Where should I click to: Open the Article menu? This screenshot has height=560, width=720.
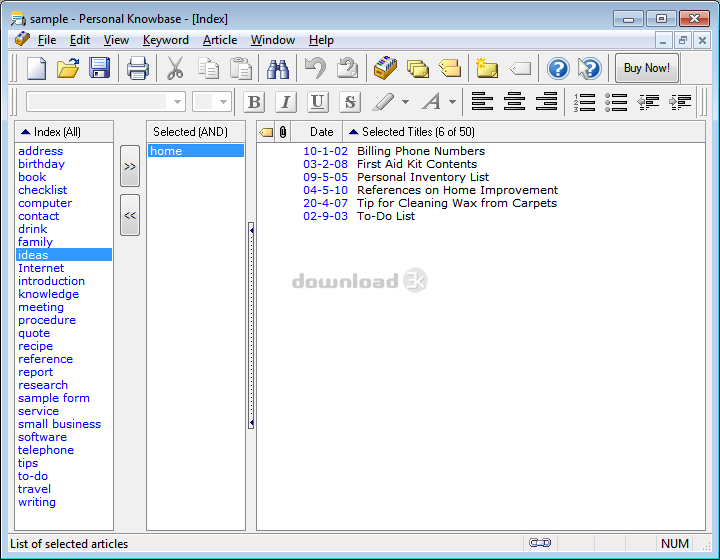tap(220, 40)
